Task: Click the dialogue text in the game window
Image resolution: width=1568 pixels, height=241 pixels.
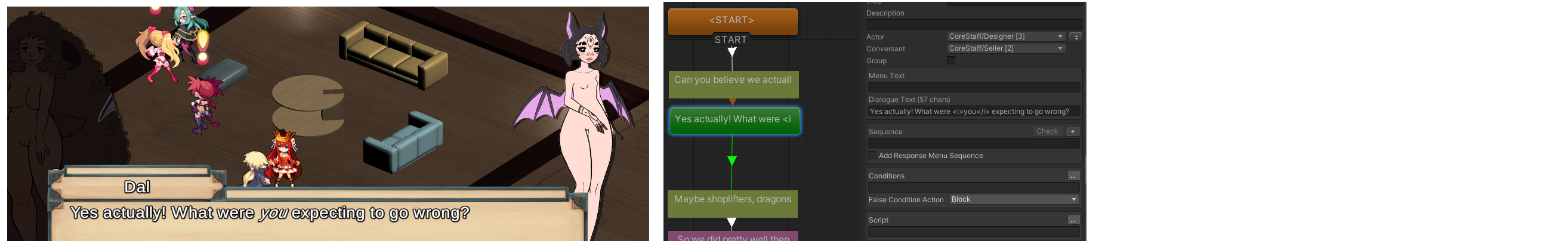Action: 270,213
